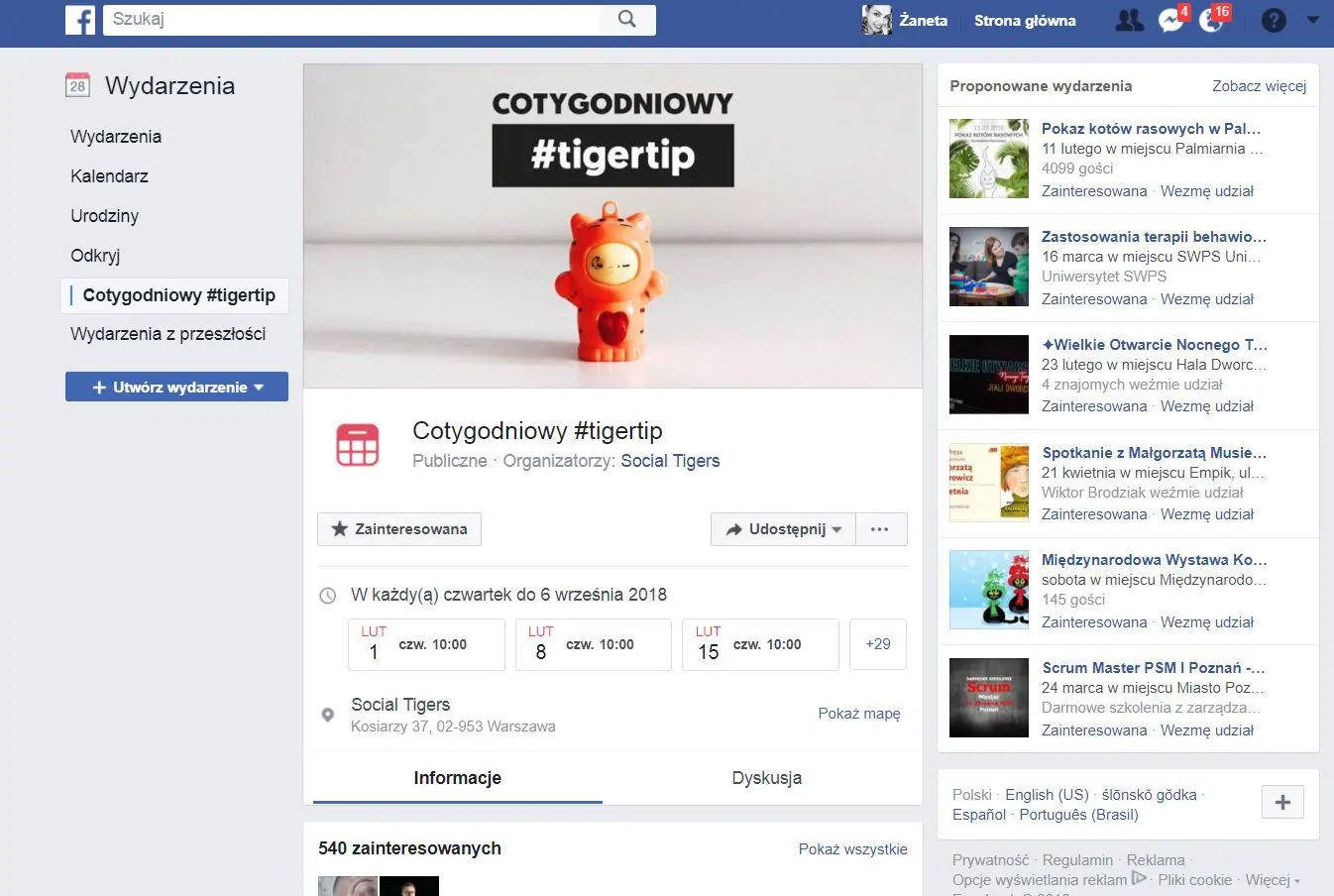This screenshot has width=1334, height=896.
Task: Open the globe notifications icon showing 16
Action: 1211,20
